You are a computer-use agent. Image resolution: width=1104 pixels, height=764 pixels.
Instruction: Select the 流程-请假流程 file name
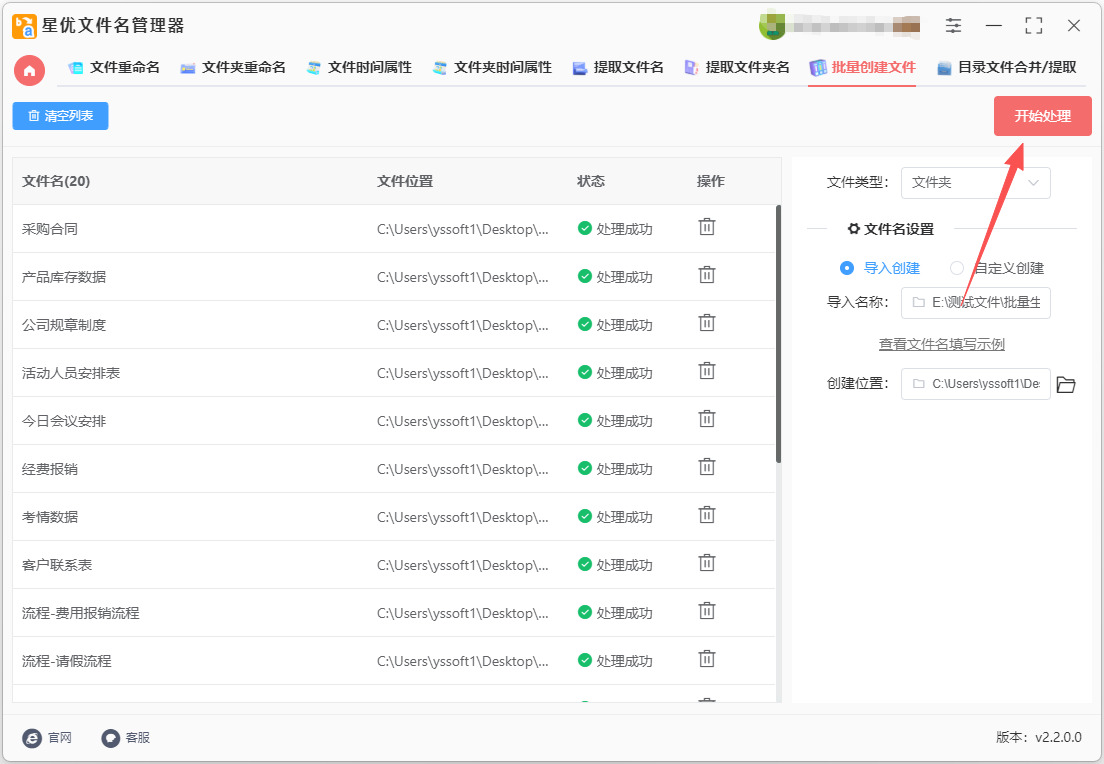pos(66,660)
